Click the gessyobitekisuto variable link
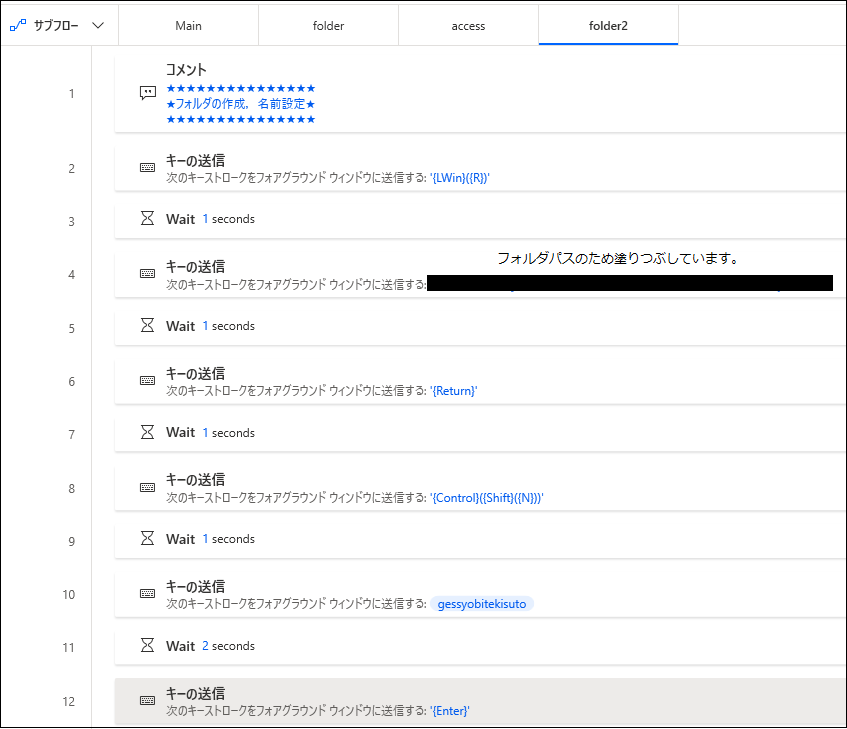Image resolution: width=847 pixels, height=729 pixels. pyautogui.click(x=482, y=603)
